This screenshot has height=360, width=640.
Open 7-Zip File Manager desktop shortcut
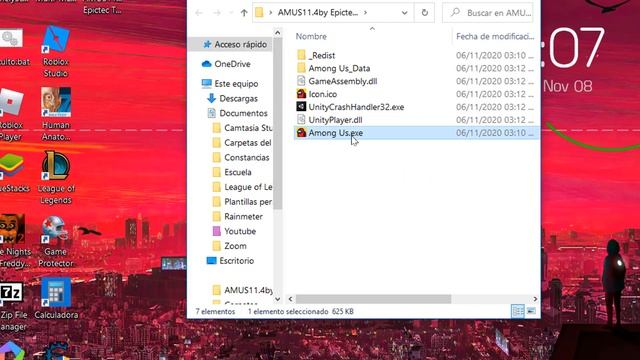point(12,306)
